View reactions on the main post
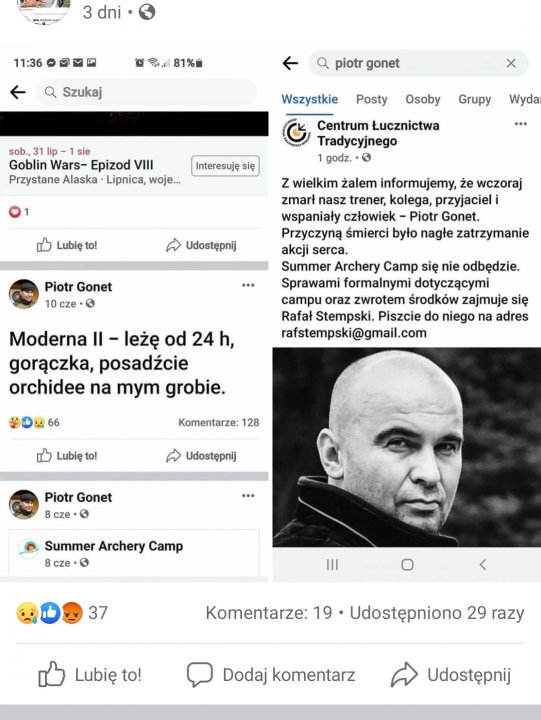Image resolution: width=541 pixels, height=720 pixels. [x=62, y=613]
